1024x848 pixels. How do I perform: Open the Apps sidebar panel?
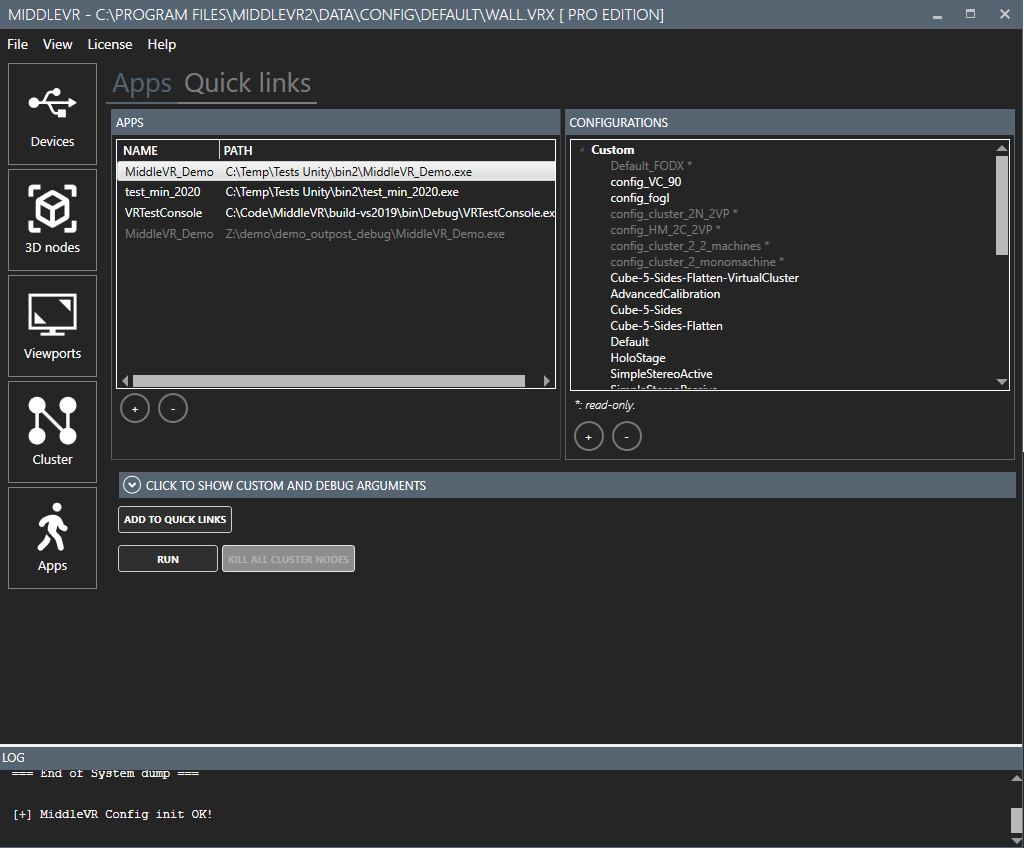pyautogui.click(x=52, y=538)
